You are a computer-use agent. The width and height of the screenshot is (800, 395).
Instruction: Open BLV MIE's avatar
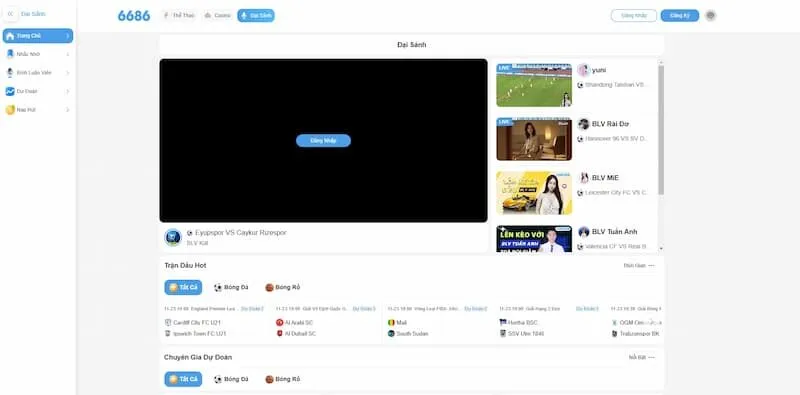(x=584, y=178)
